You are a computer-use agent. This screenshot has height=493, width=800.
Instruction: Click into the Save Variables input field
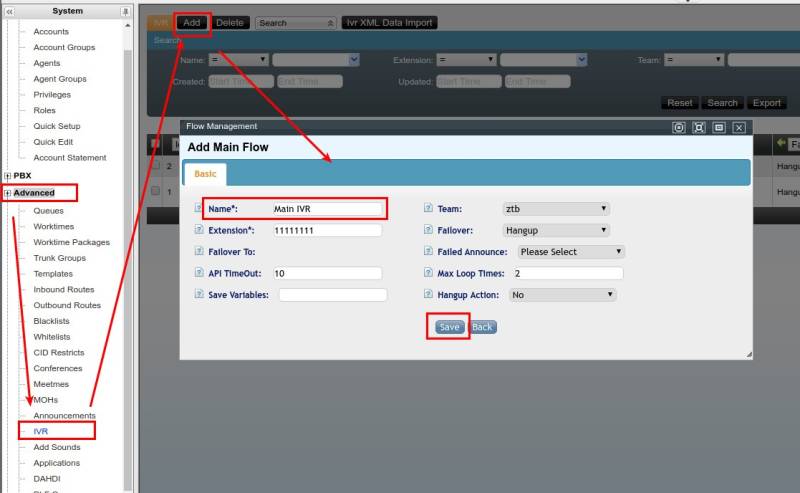click(x=332, y=295)
